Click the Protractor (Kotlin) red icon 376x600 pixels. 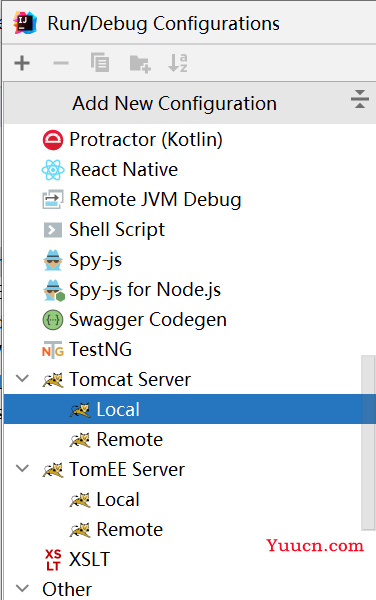(52, 140)
